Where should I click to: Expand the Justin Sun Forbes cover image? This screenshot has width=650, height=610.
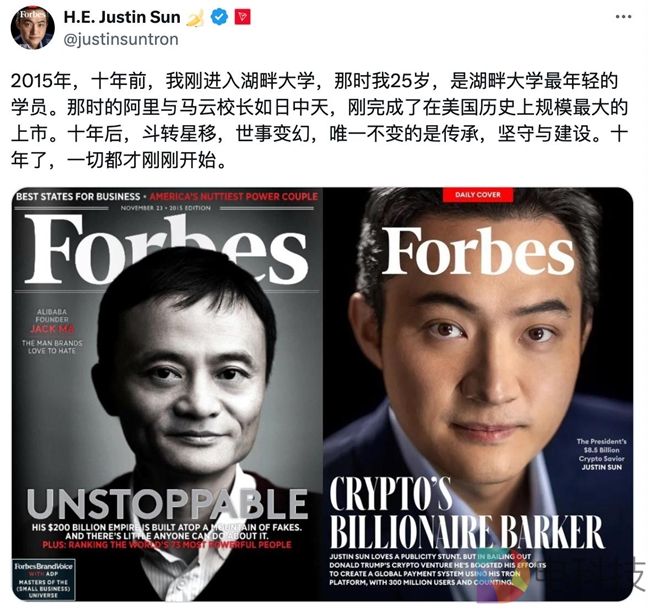coord(478,394)
